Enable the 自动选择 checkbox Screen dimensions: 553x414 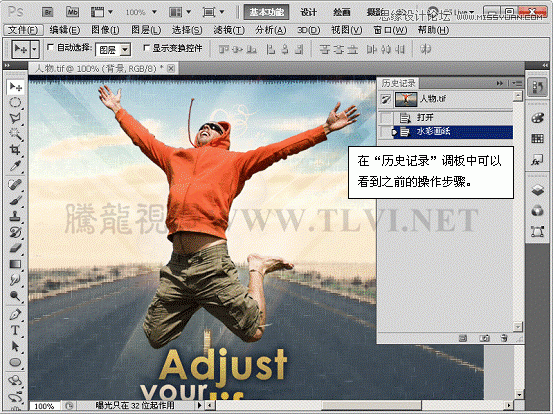point(50,47)
